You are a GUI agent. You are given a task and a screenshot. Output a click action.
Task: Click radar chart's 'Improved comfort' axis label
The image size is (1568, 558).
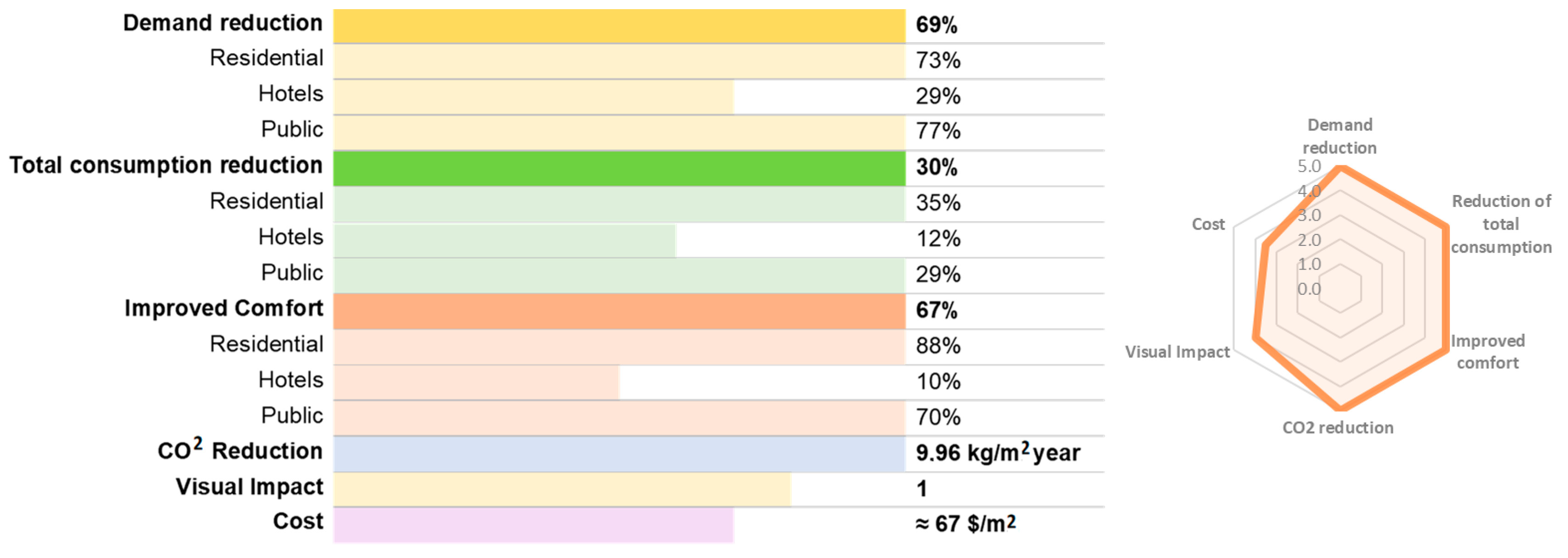click(x=1487, y=352)
